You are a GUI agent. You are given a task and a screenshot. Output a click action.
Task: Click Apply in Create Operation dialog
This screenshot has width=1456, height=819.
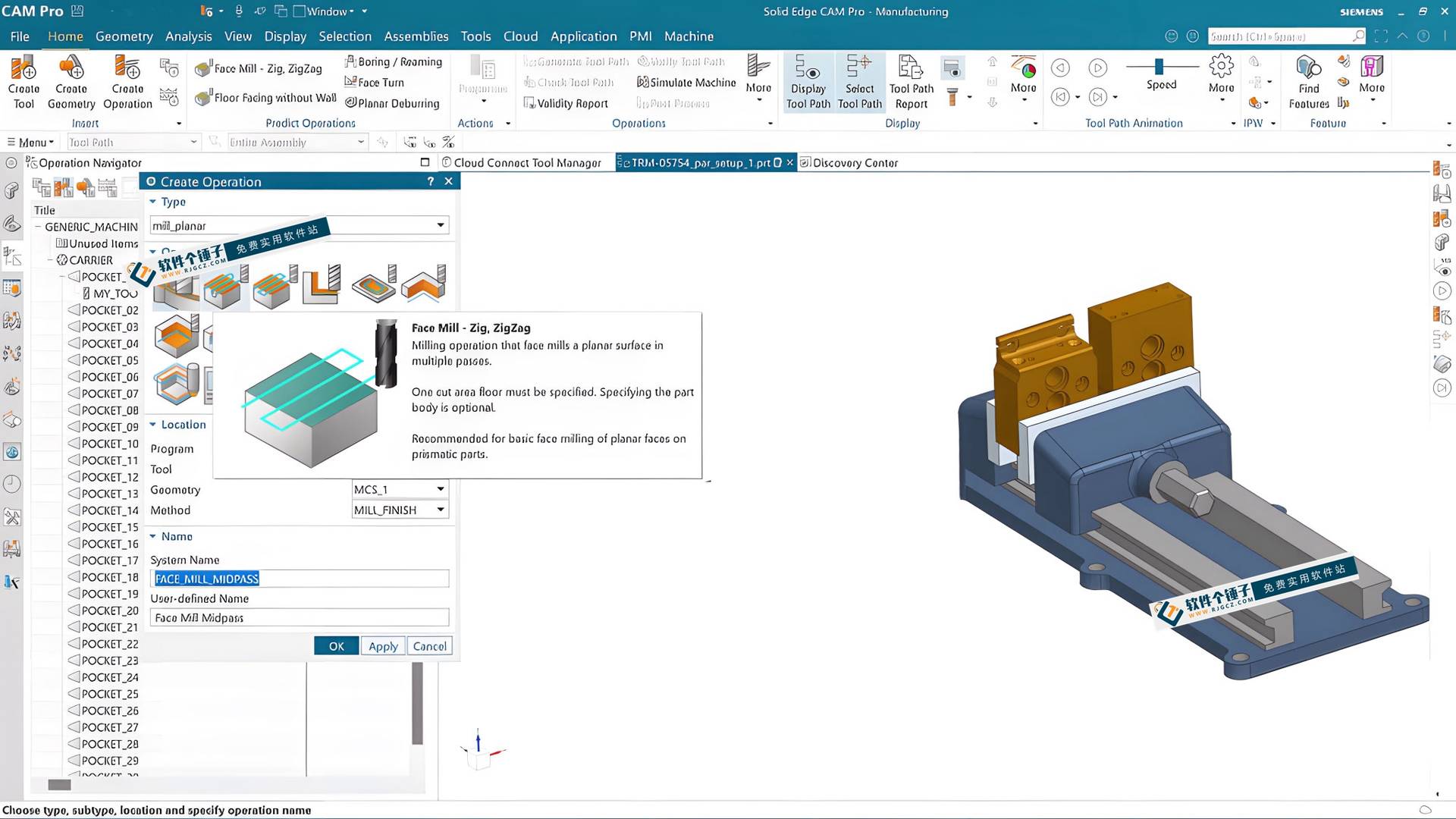pyautogui.click(x=383, y=646)
